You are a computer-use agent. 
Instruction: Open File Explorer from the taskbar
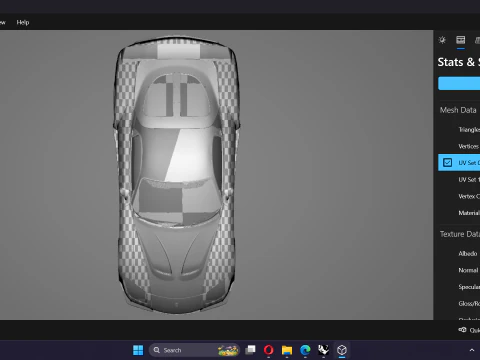[x=287, y=350]
